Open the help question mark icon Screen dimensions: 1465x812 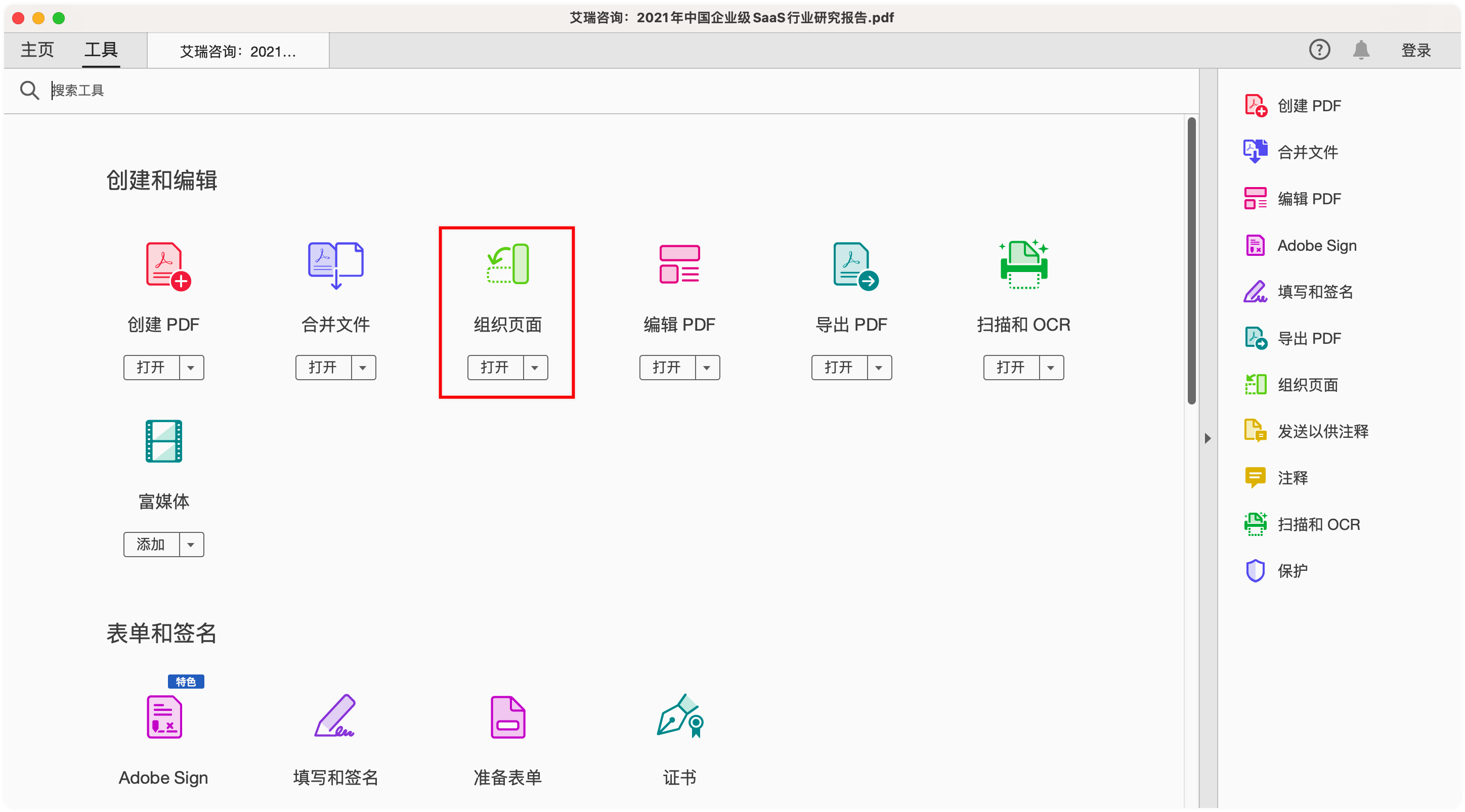click(x=1319, y=50)
